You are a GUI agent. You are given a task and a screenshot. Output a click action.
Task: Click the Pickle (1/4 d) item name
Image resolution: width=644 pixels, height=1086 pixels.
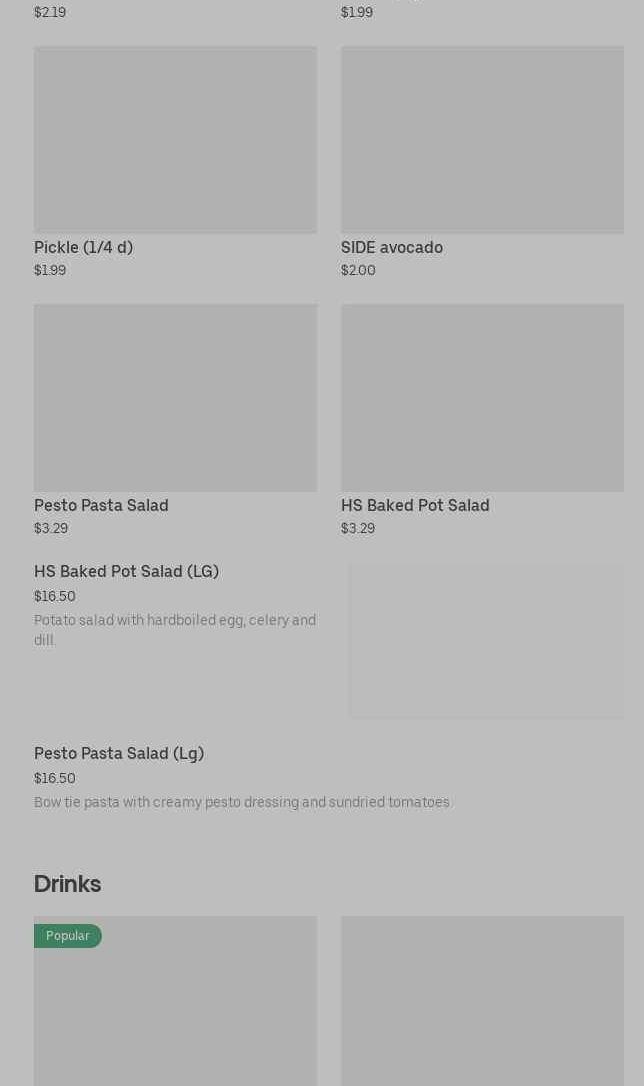83,247
